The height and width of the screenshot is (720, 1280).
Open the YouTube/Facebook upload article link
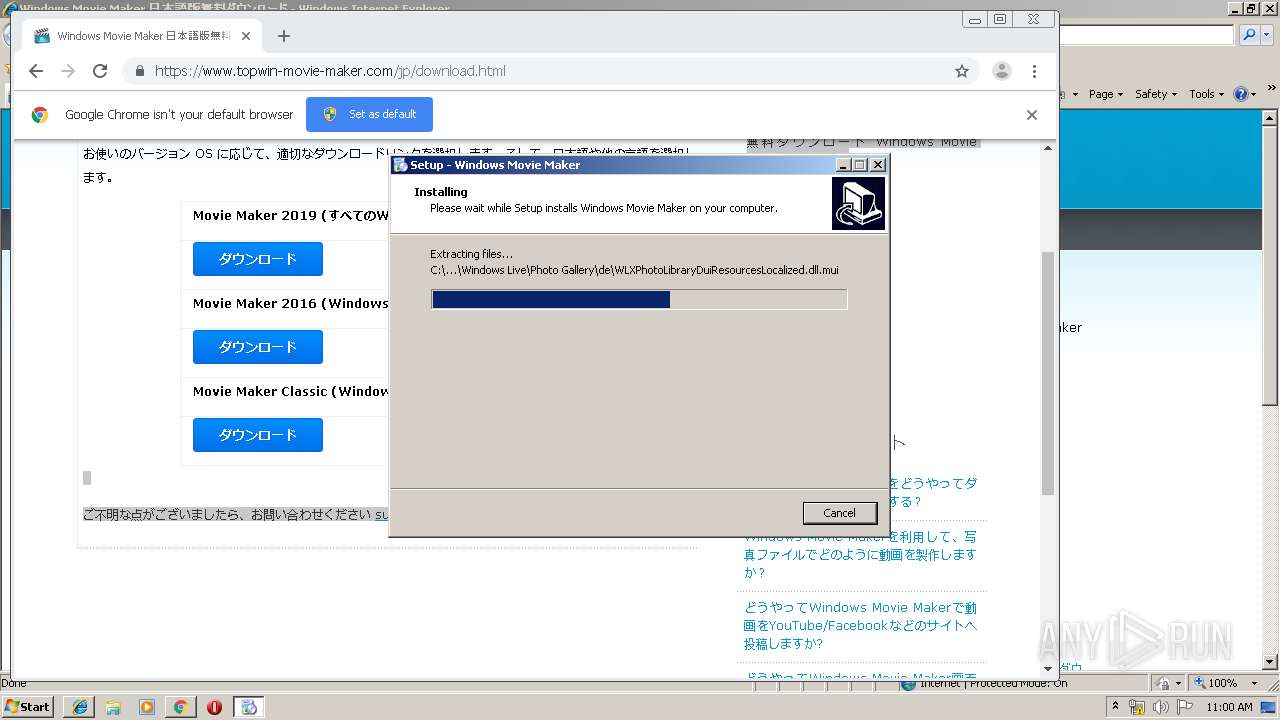point(860,625)
